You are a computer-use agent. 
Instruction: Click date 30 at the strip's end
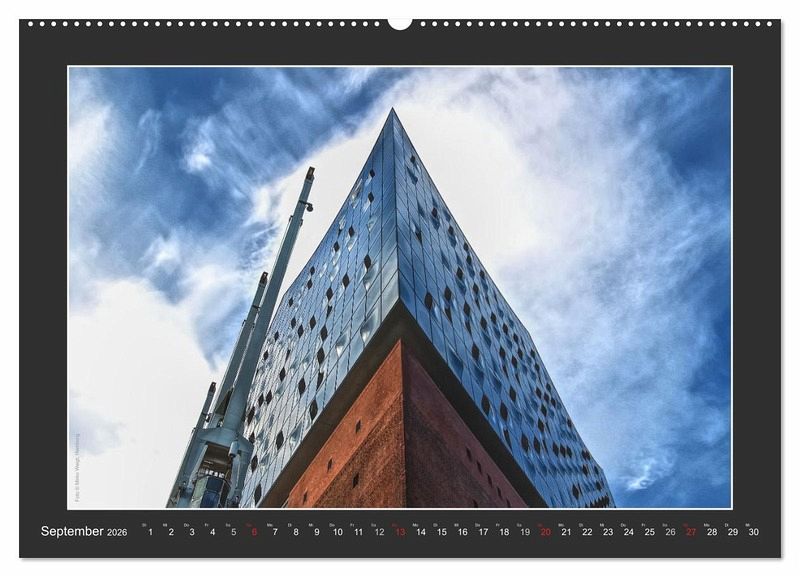pos(753,532)
